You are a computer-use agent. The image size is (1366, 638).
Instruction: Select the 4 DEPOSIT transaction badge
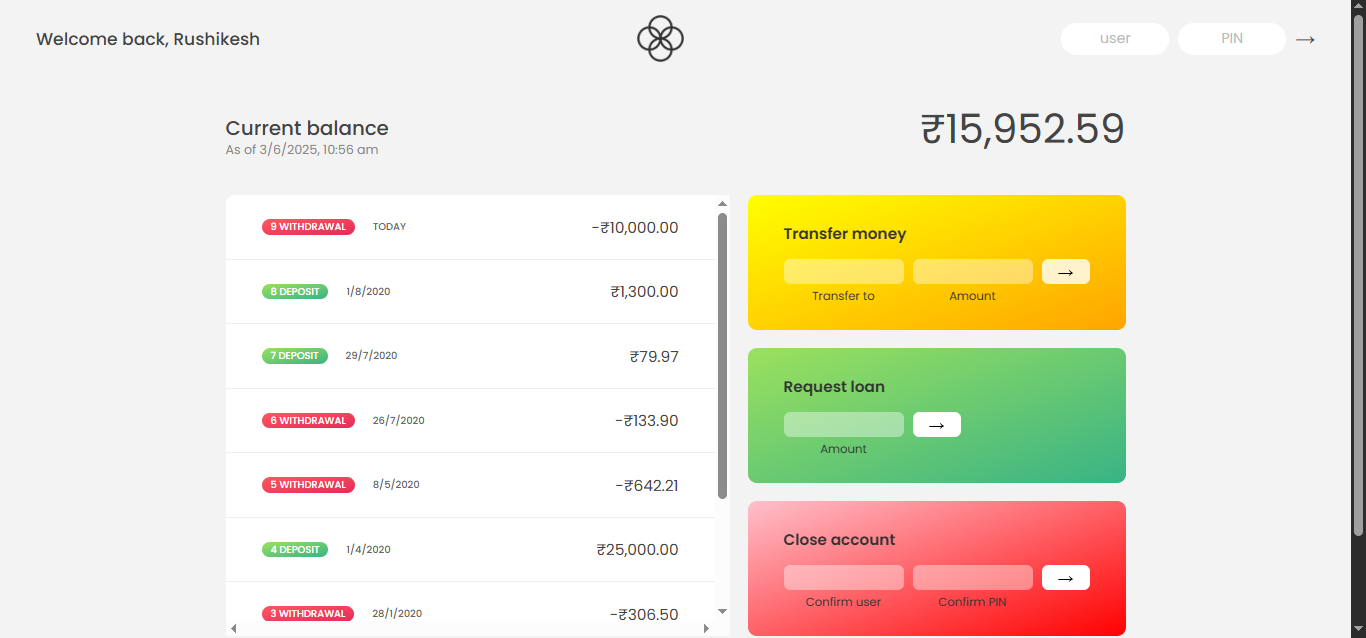[294, 550]
